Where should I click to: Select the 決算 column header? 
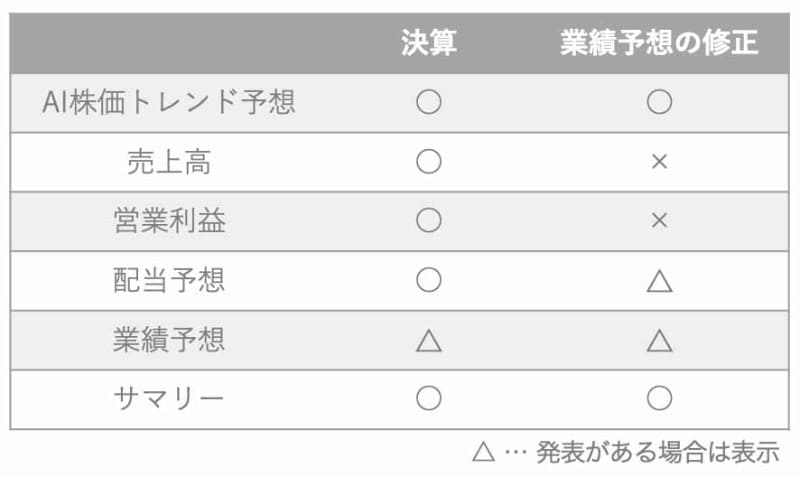[x=429, y=44]
